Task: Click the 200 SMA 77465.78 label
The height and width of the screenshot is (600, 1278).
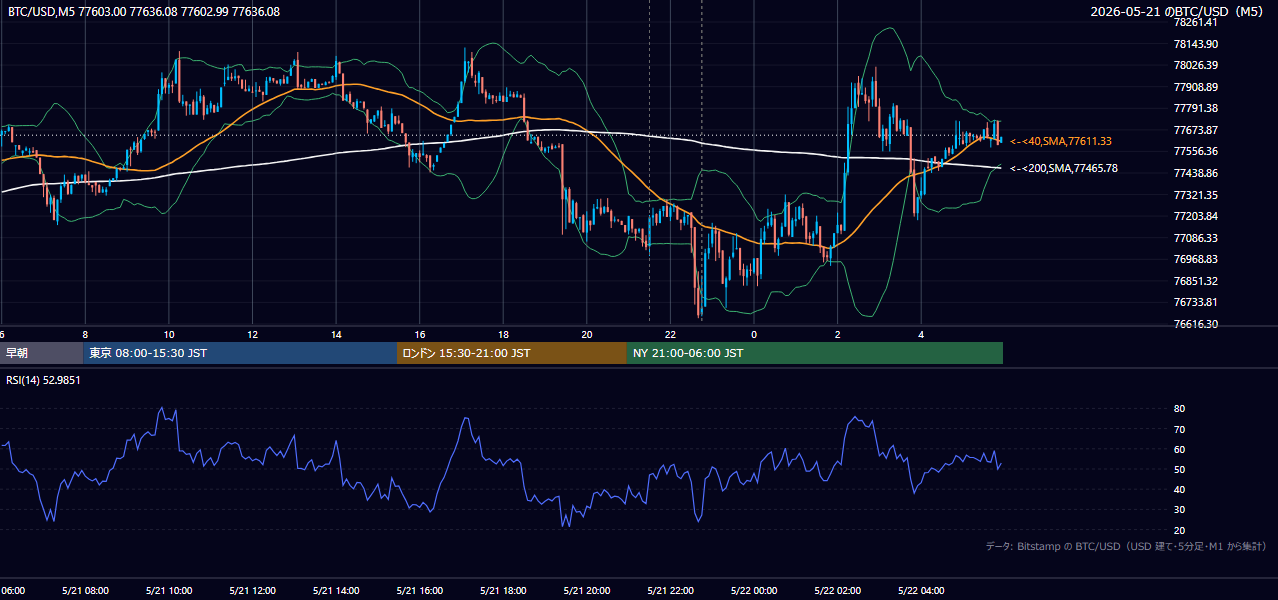Action: point(1064,168)
